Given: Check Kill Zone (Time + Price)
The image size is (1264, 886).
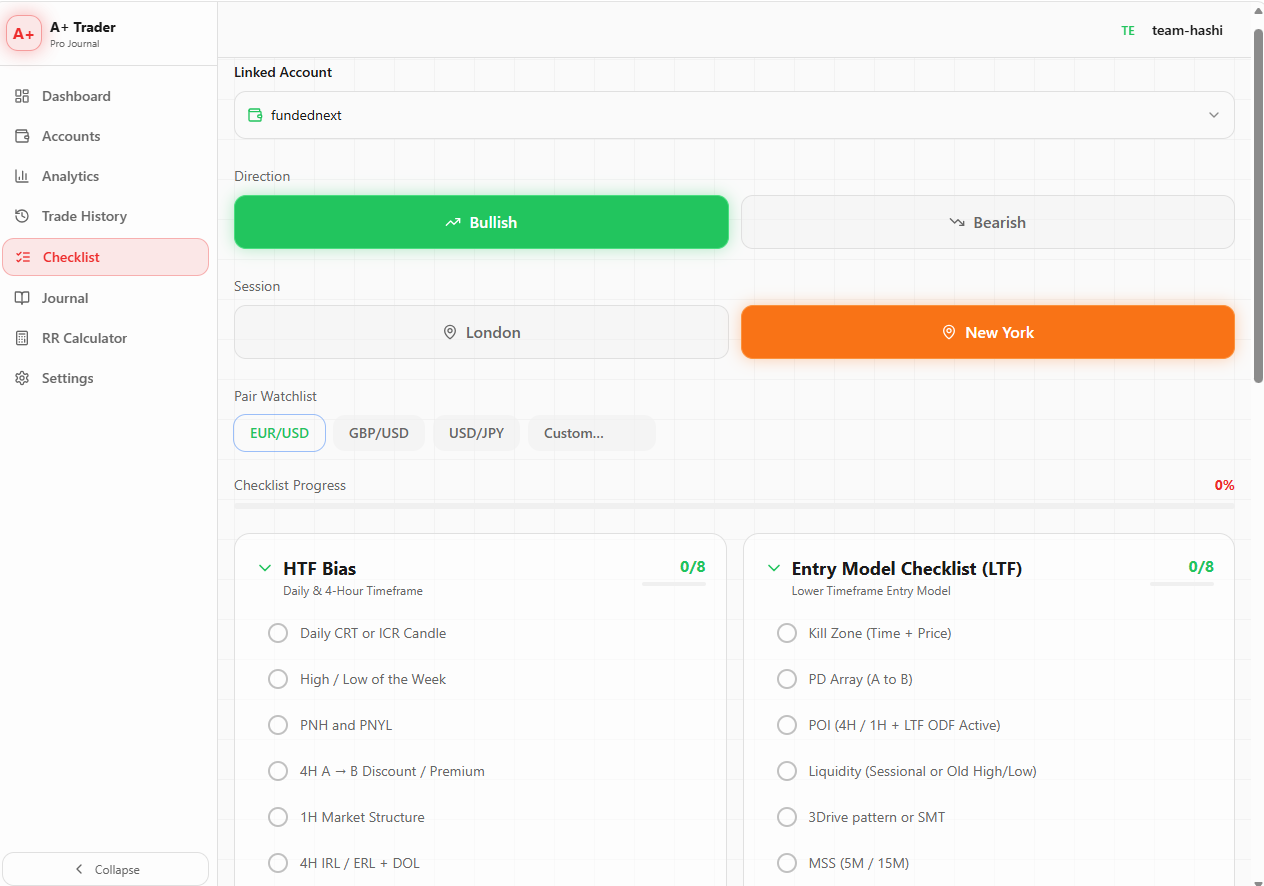Looking at the screenshot, I should tap(787, 633).
